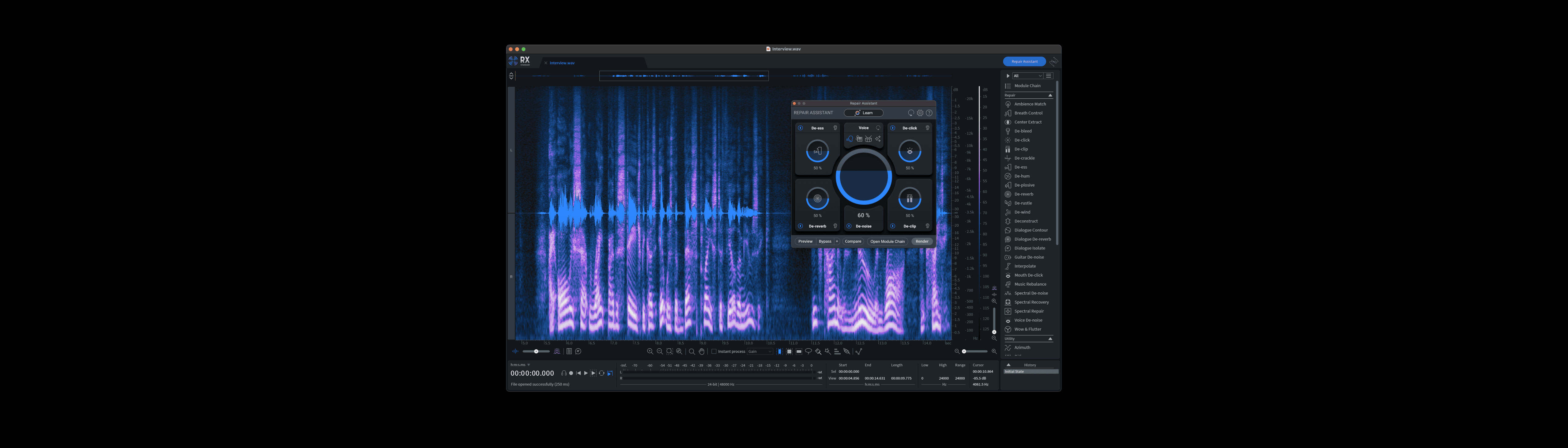This screenshot has width=1568, height=448.
Task: Toggle the De-noise power button
Action: click(849, 226)
